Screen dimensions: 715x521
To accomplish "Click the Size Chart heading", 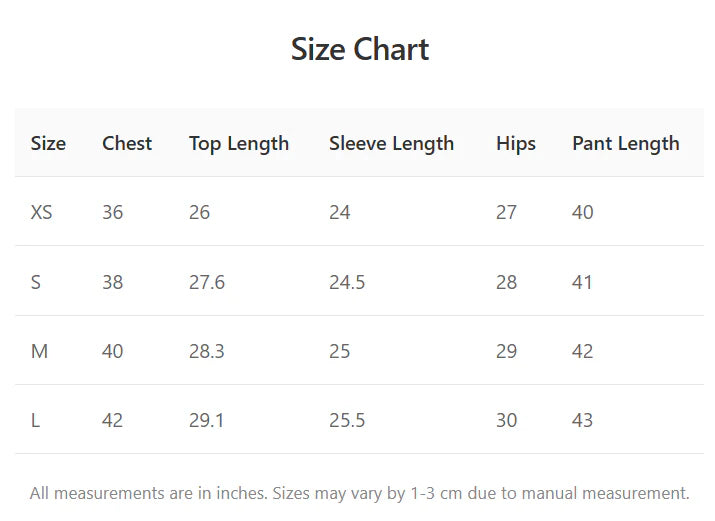I will click(360, 49).
